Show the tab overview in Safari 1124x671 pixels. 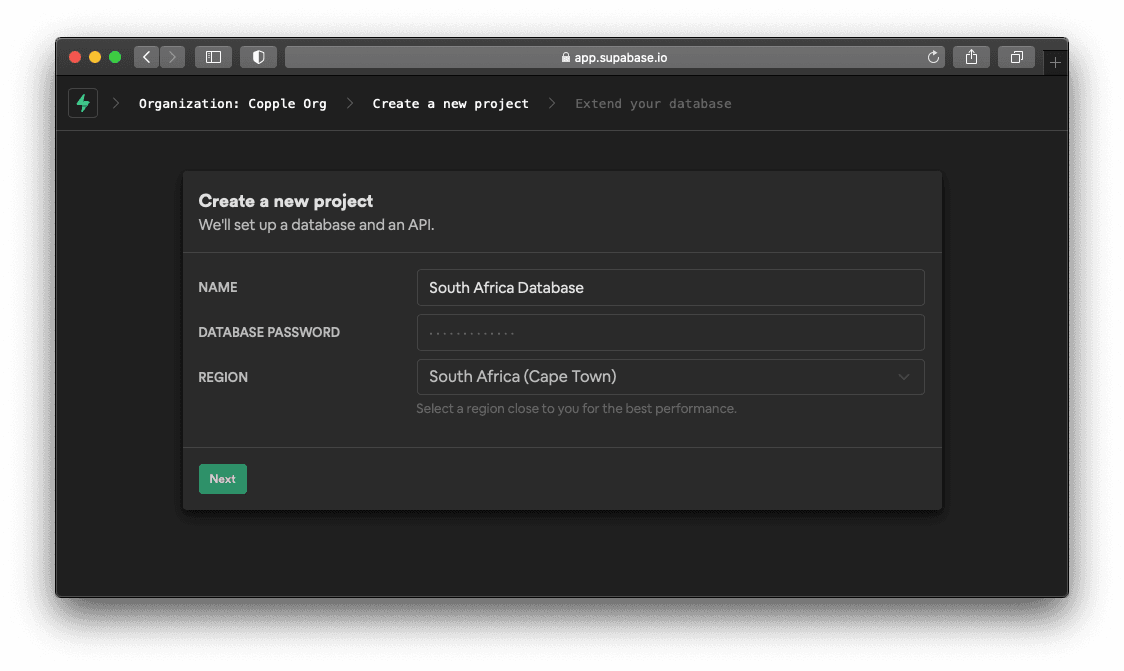point(1016,57)
